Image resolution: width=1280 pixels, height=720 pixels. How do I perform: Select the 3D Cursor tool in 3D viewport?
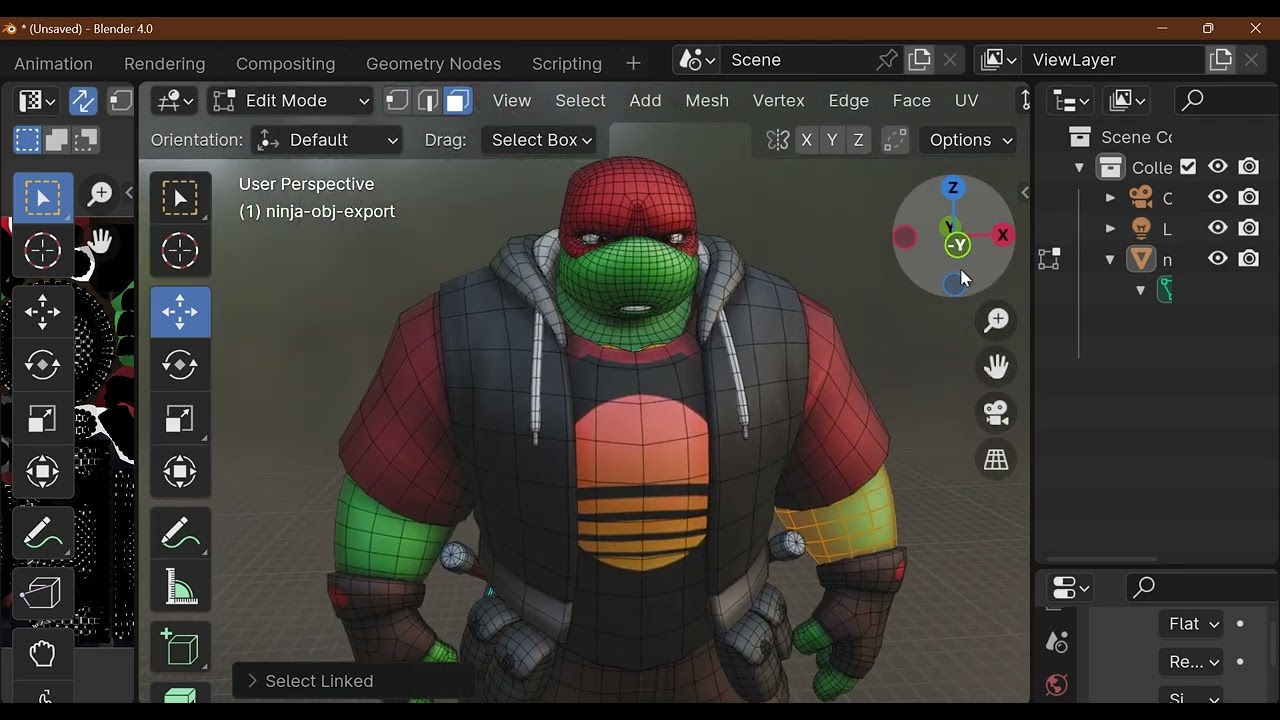[180, 251]
